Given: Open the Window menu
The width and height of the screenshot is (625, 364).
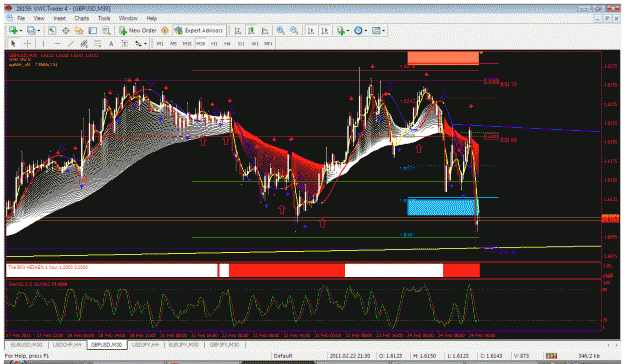Looking at the screenshot, I should pyautogui.click(x=128, y=18).
